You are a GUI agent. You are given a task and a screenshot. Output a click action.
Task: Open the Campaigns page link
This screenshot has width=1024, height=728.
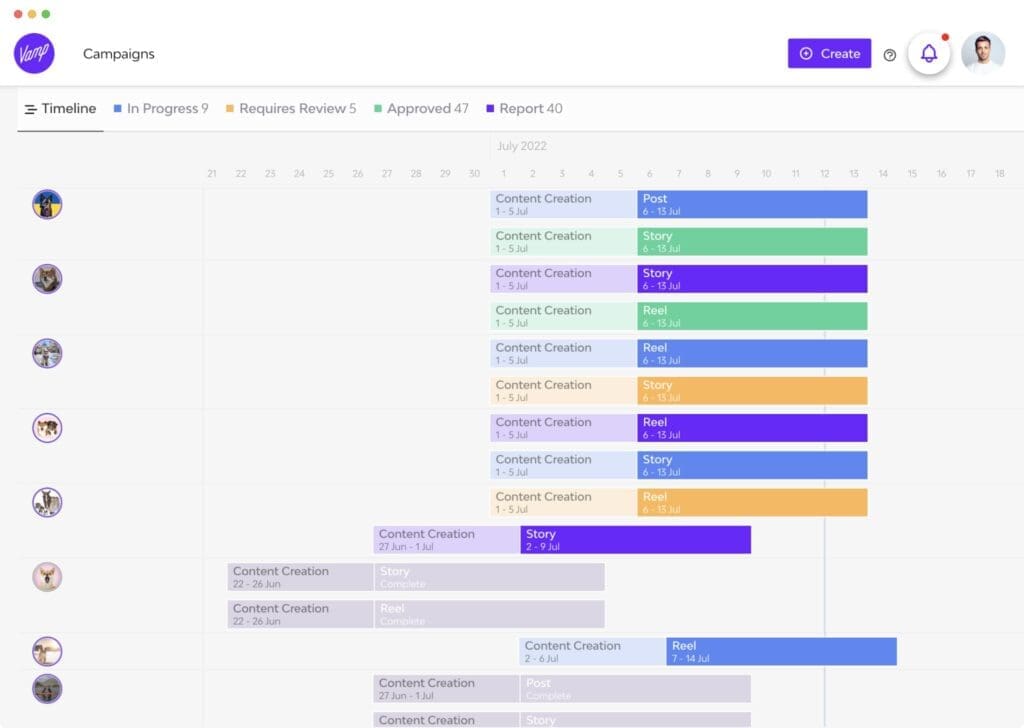[x=118, y=54]
